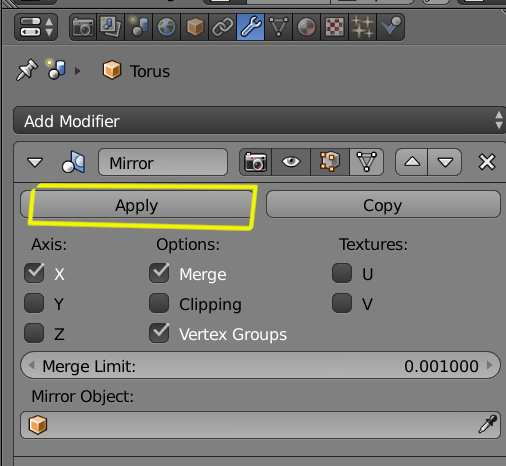Click the Copy modifier button
This screenshot has width=506, height=466.
(x=383, y=204)
